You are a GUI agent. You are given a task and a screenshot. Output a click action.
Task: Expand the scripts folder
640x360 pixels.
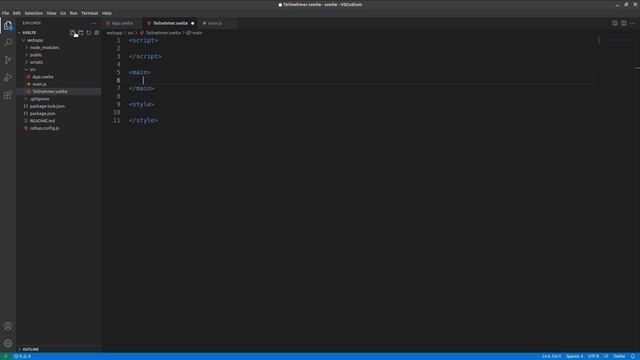tap(36, 62)
